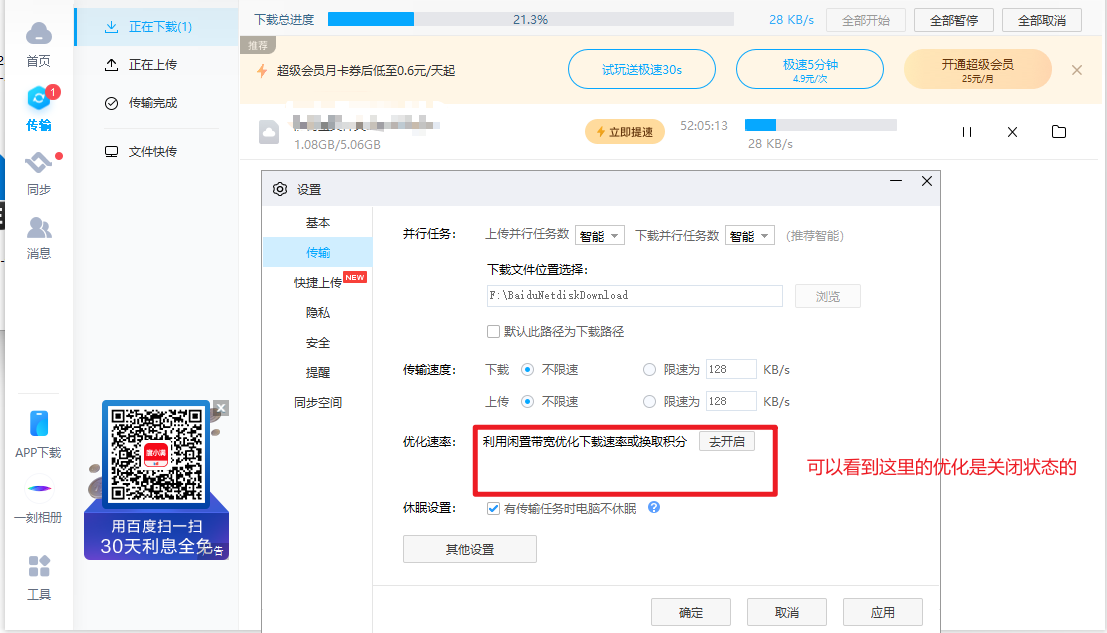Expand the 上传并行任务数 dropdown
Image resolution: width=1107 pixels, height=633 pixels.
coord(600,236)
